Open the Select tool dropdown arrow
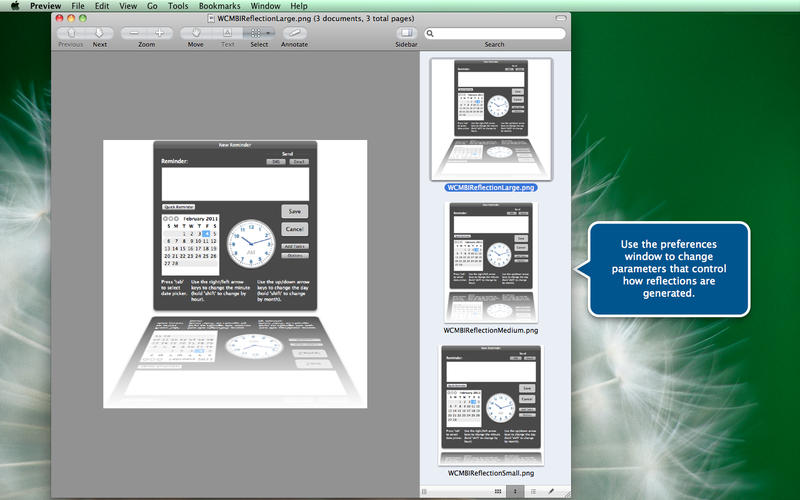Image resolution: width=800 pixels, height=500 pixels. [269, 33]
